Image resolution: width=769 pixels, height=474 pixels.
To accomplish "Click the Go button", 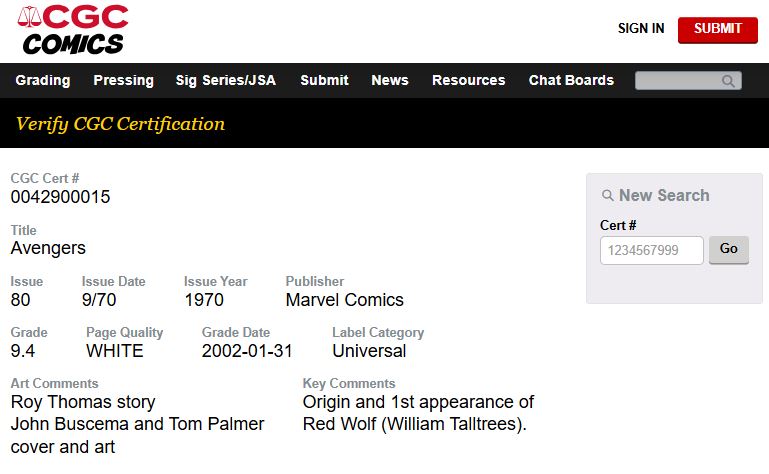I will 728,249.
